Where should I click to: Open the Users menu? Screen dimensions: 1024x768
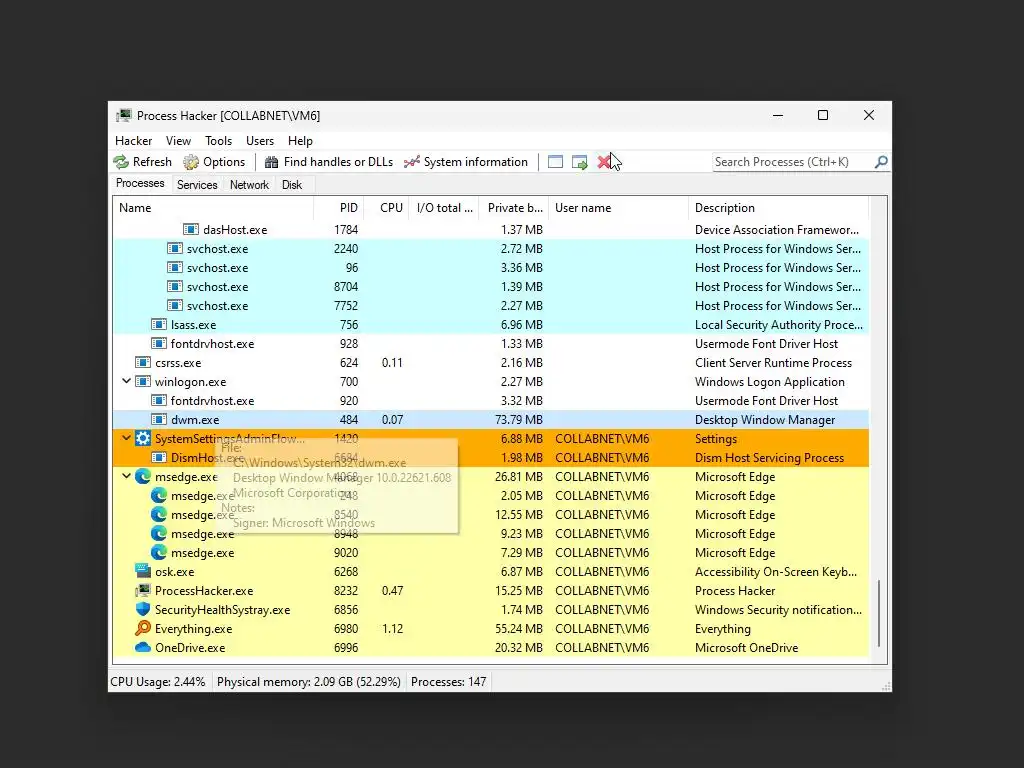(x=260, y=140)
